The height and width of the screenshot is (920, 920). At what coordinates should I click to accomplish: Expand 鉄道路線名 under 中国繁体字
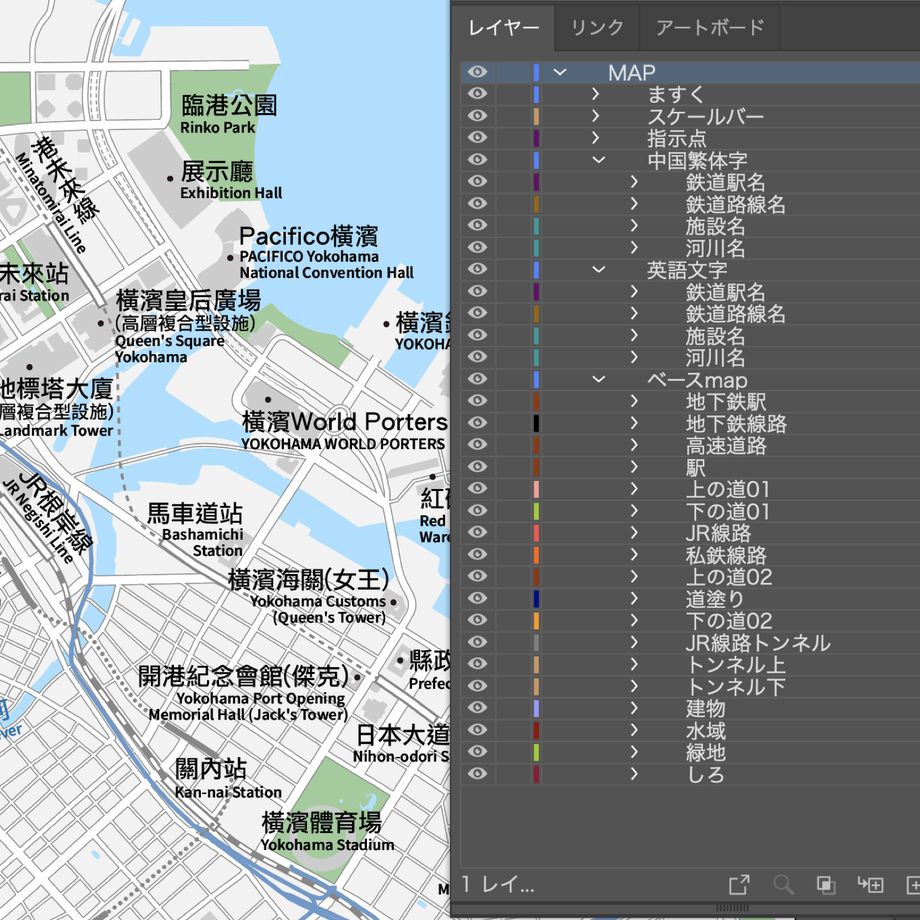pos(634,204)
